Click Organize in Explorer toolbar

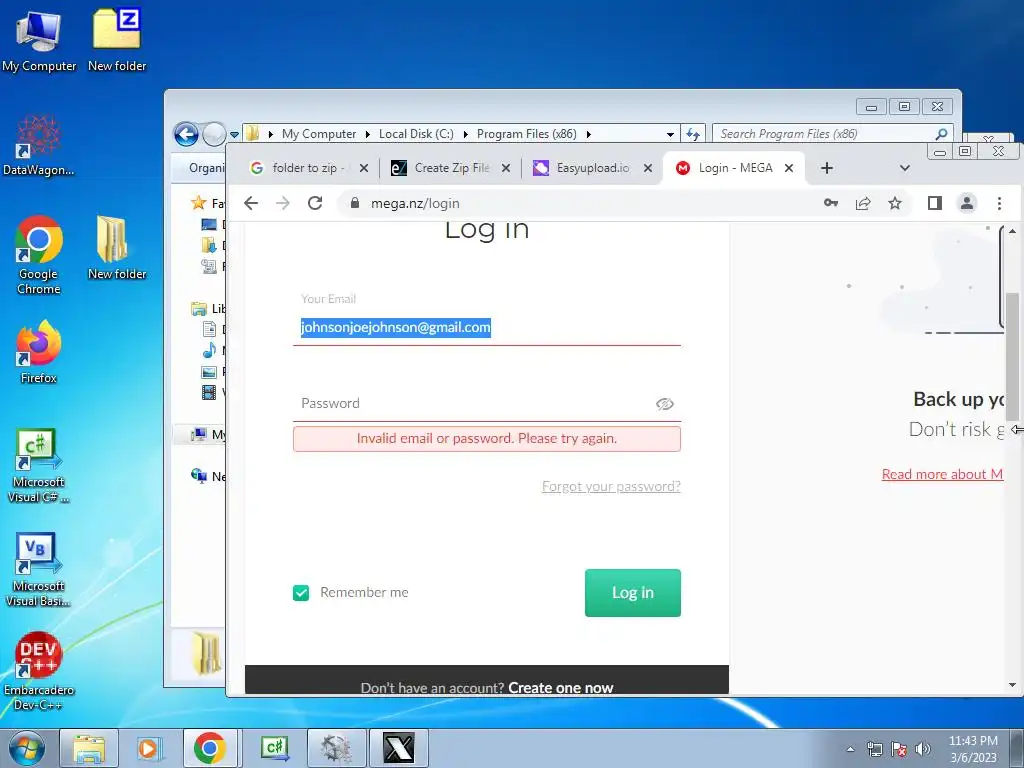206,168
